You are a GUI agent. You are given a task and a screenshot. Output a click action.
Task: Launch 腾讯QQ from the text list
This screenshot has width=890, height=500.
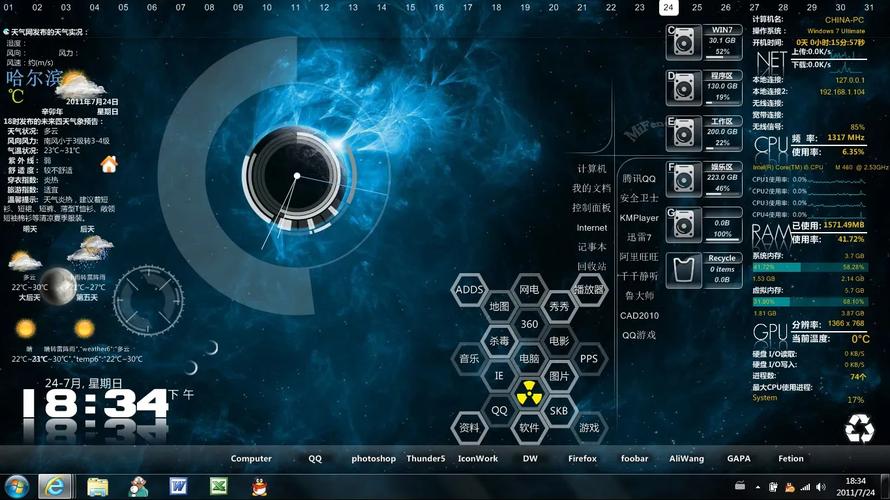[639, 178]
